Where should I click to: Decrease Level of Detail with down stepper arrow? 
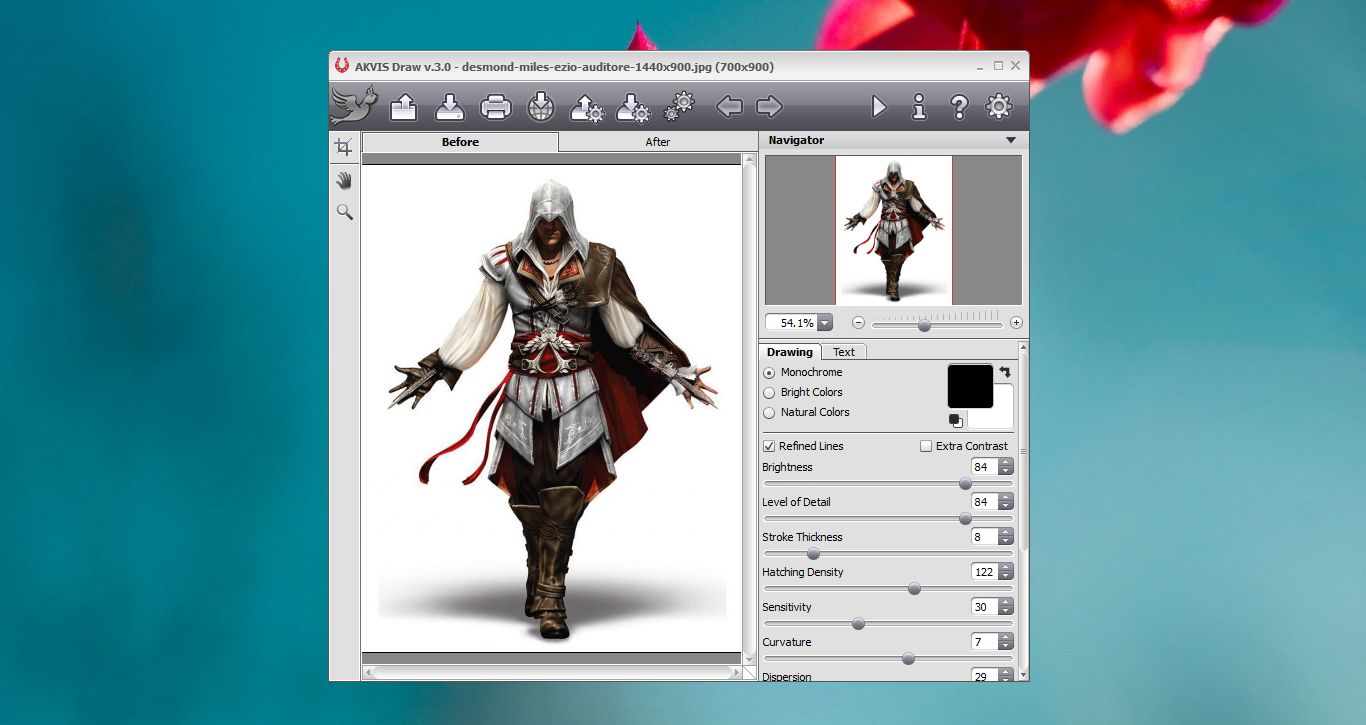coord(1006,506)
